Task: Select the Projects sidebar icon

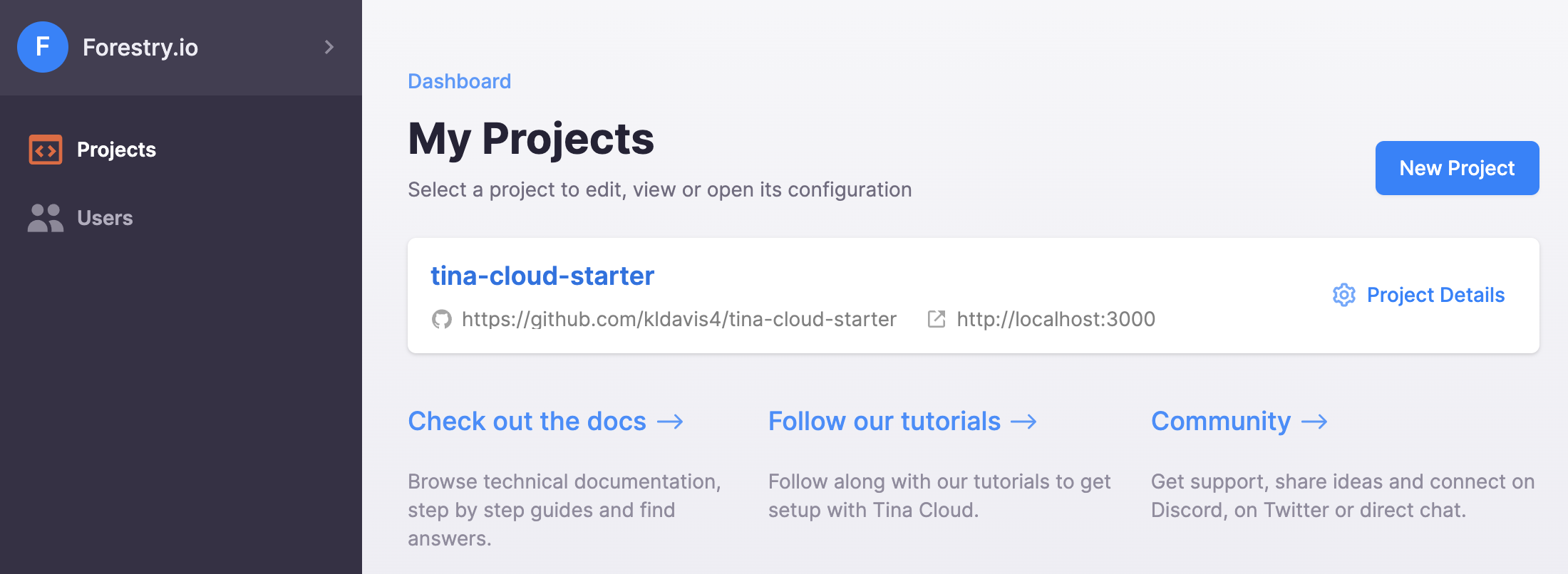Action: pos(44,150)
